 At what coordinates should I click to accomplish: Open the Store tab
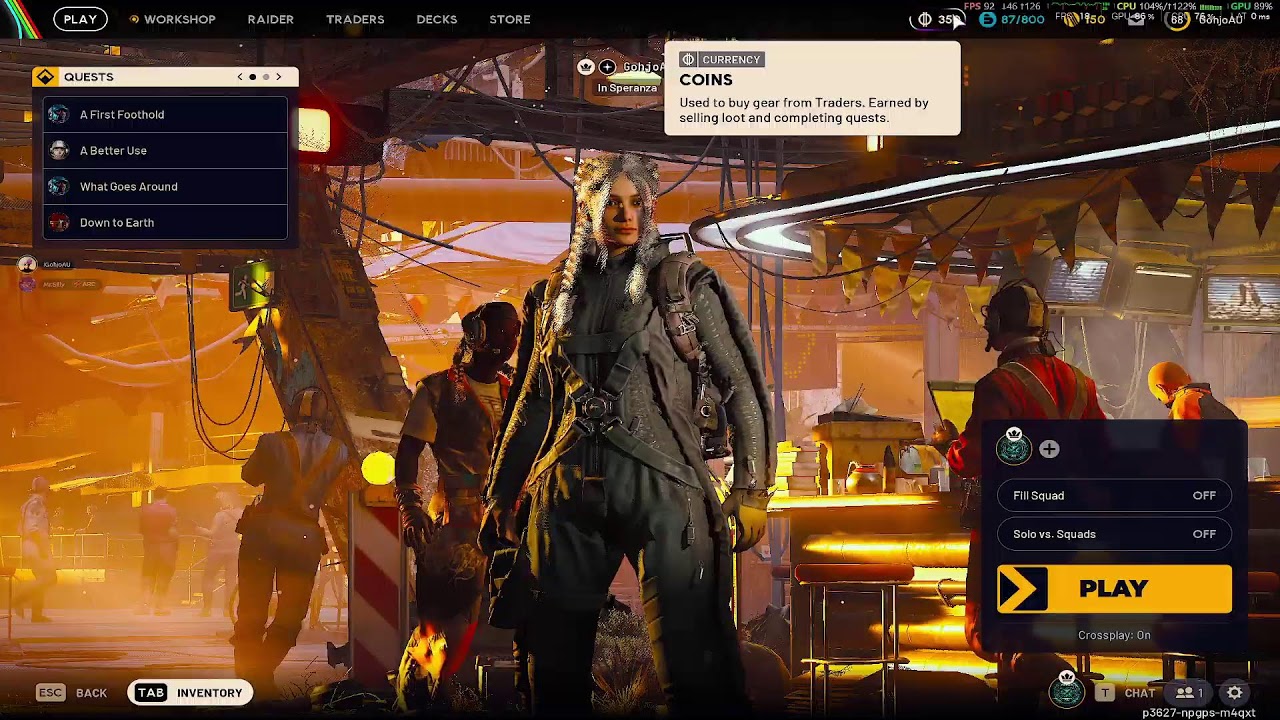click(510, 19)
